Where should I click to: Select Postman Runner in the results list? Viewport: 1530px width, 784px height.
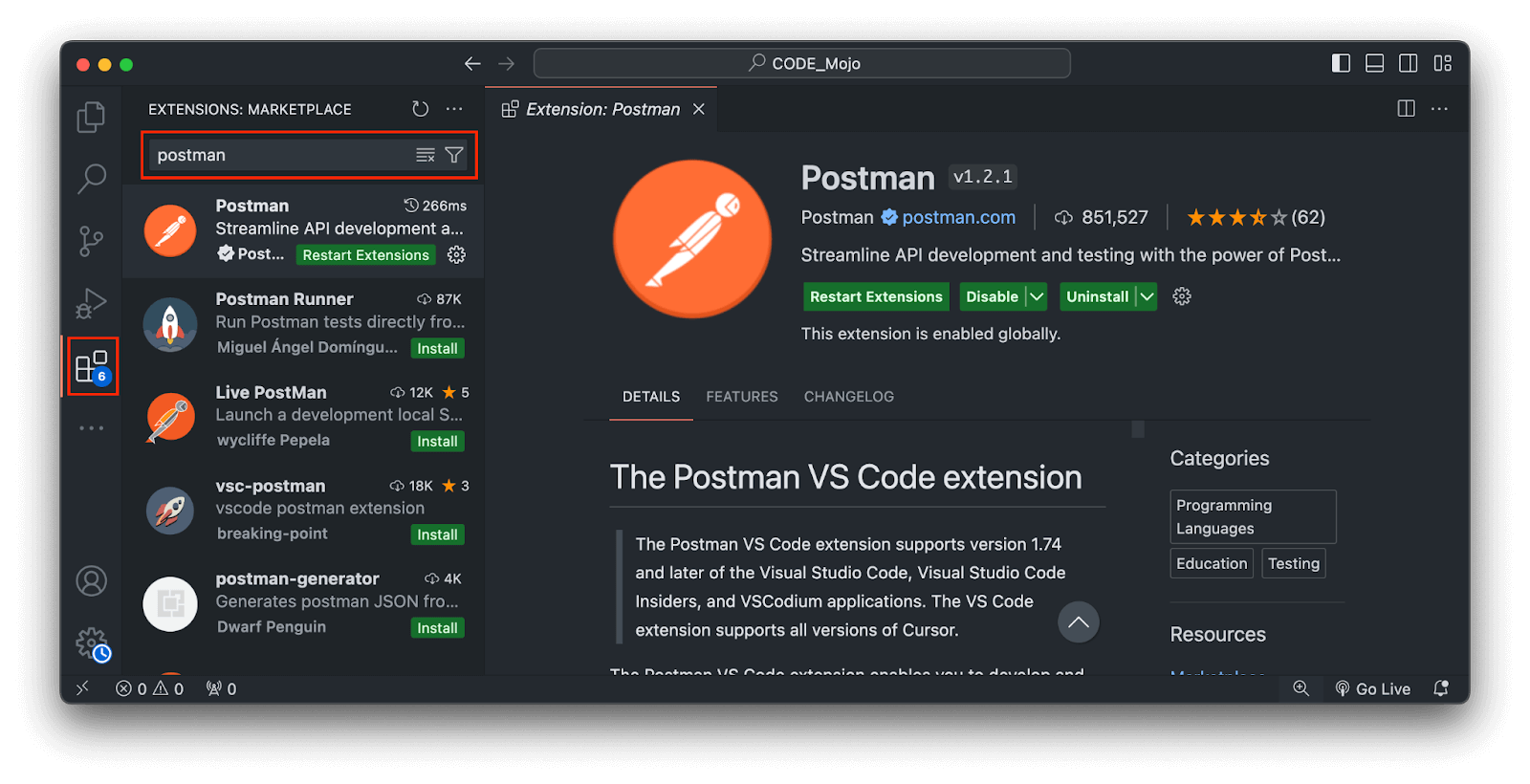coord(303,324)
